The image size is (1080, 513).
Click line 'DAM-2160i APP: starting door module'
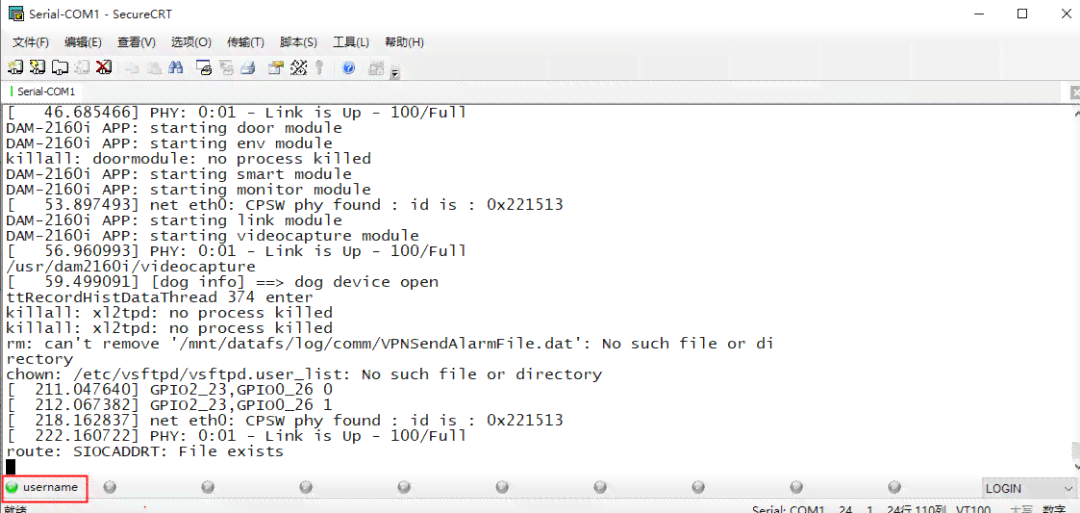(x=174, y=128)
